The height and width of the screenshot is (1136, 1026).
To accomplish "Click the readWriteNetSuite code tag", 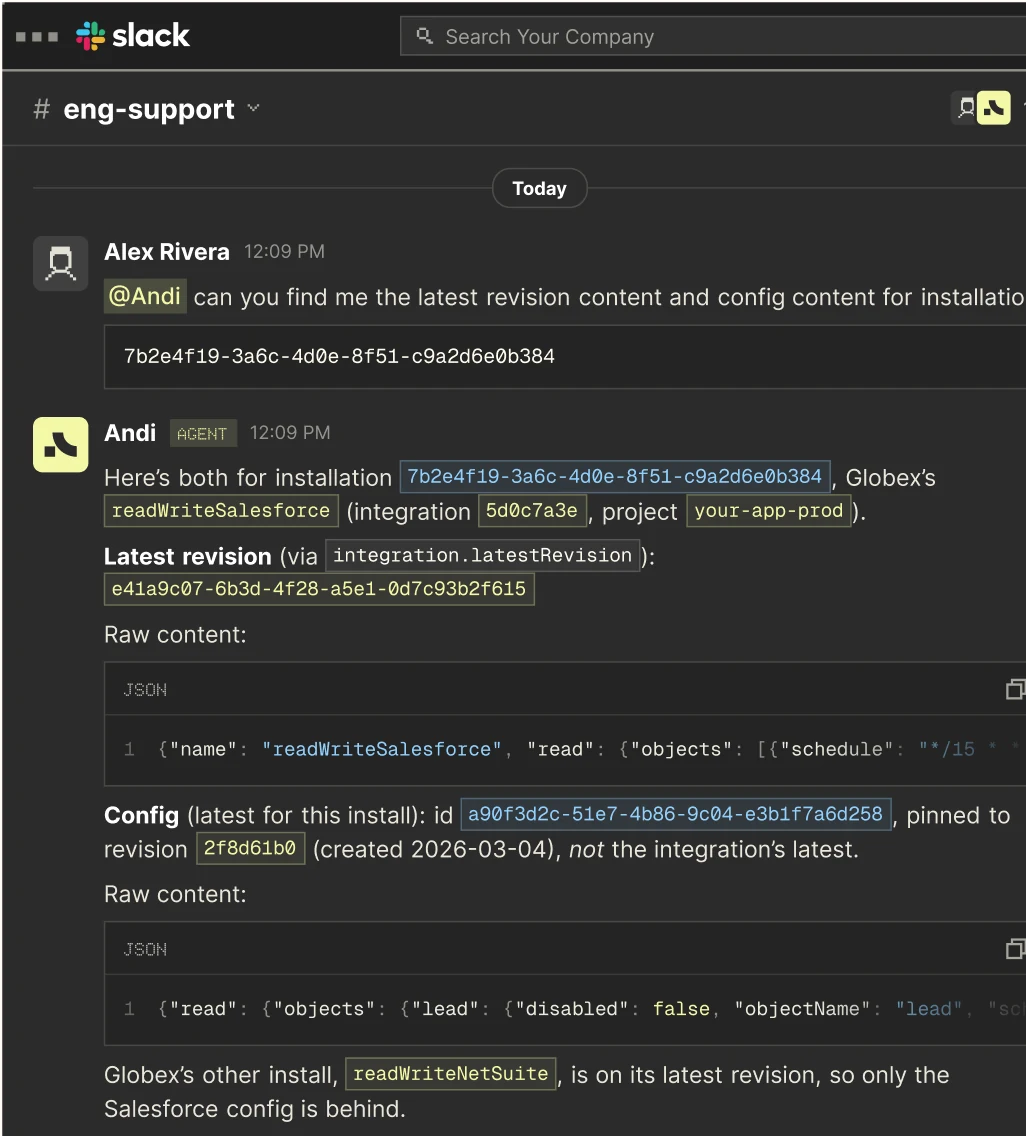I will [451, 1074].
